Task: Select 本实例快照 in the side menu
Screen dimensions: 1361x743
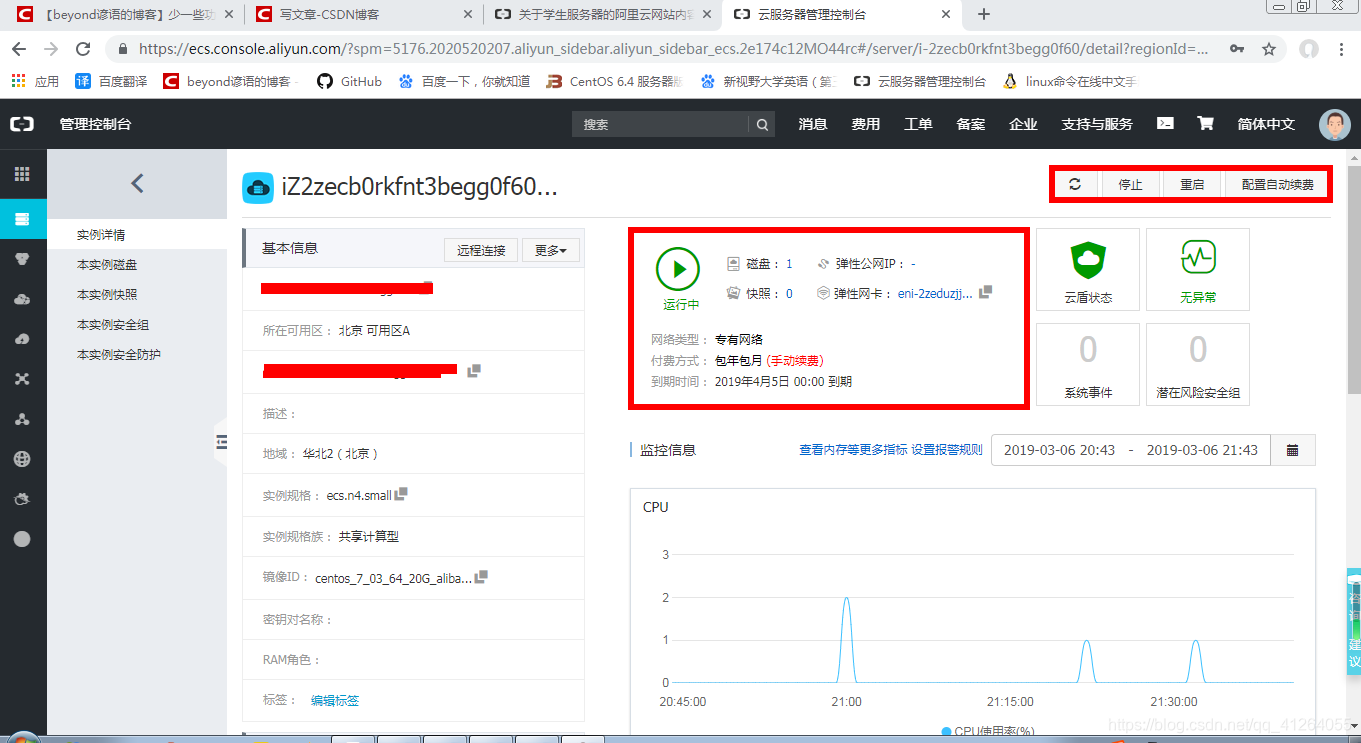Action: pyautogui.click(x=107, y=295)
